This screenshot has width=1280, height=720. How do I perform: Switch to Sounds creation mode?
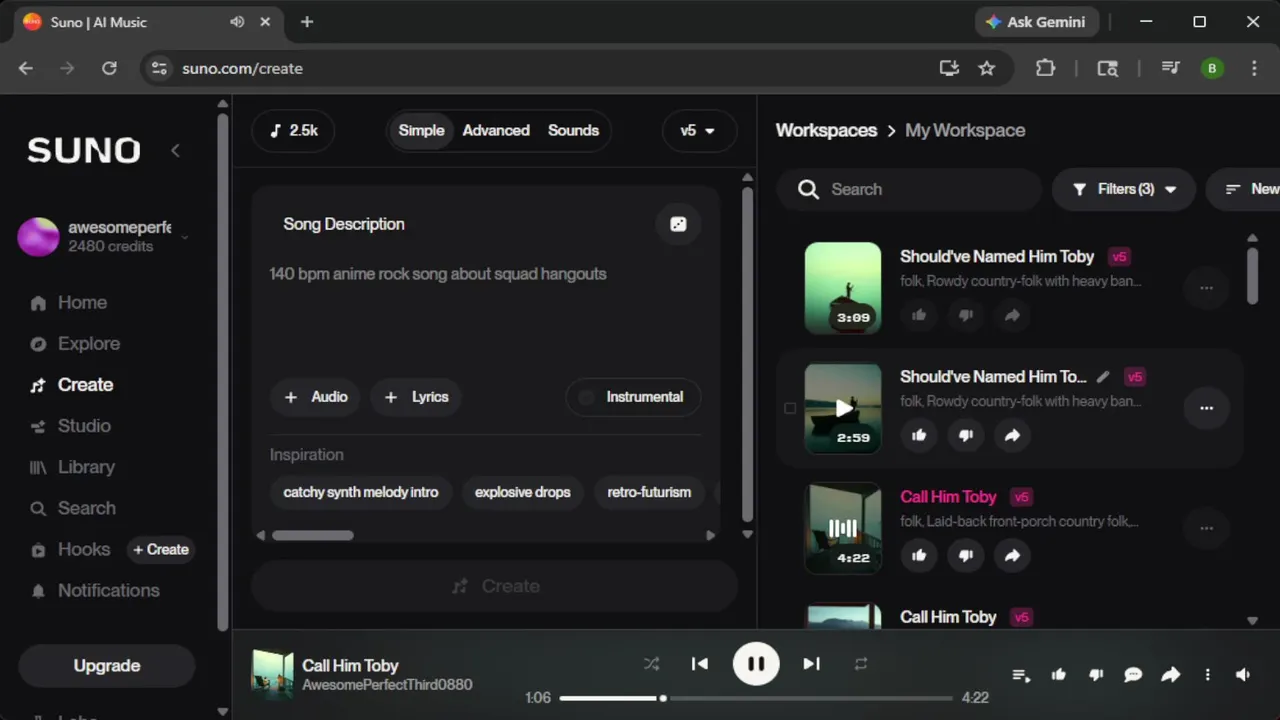click(x=573, y=131)
